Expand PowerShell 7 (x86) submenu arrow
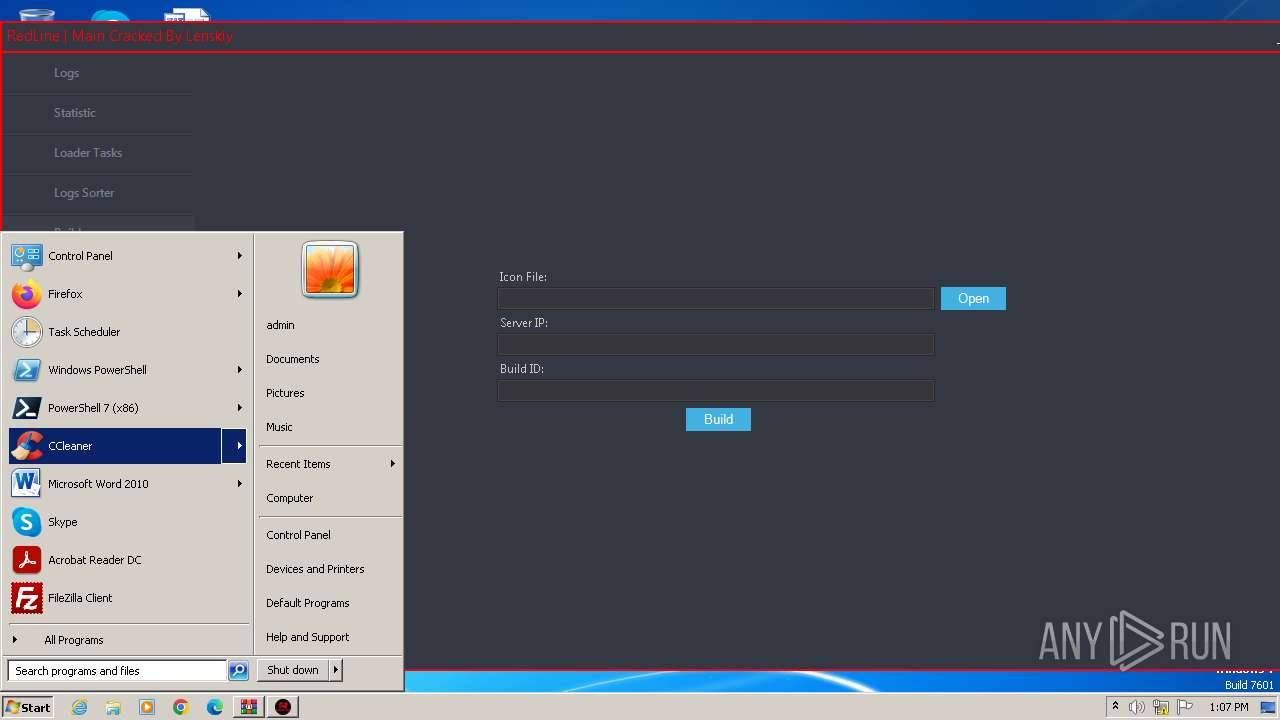The image size is (1280, 720). point(240,408)
